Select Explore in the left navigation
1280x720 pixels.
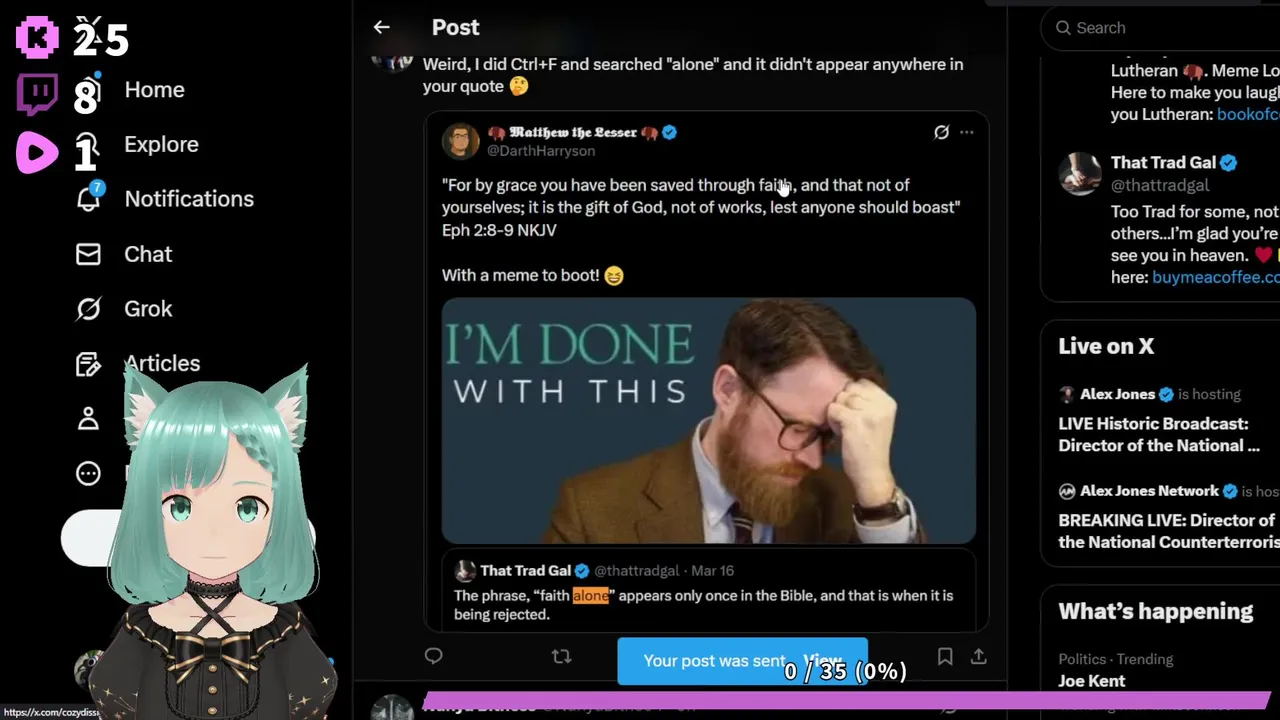161,144
